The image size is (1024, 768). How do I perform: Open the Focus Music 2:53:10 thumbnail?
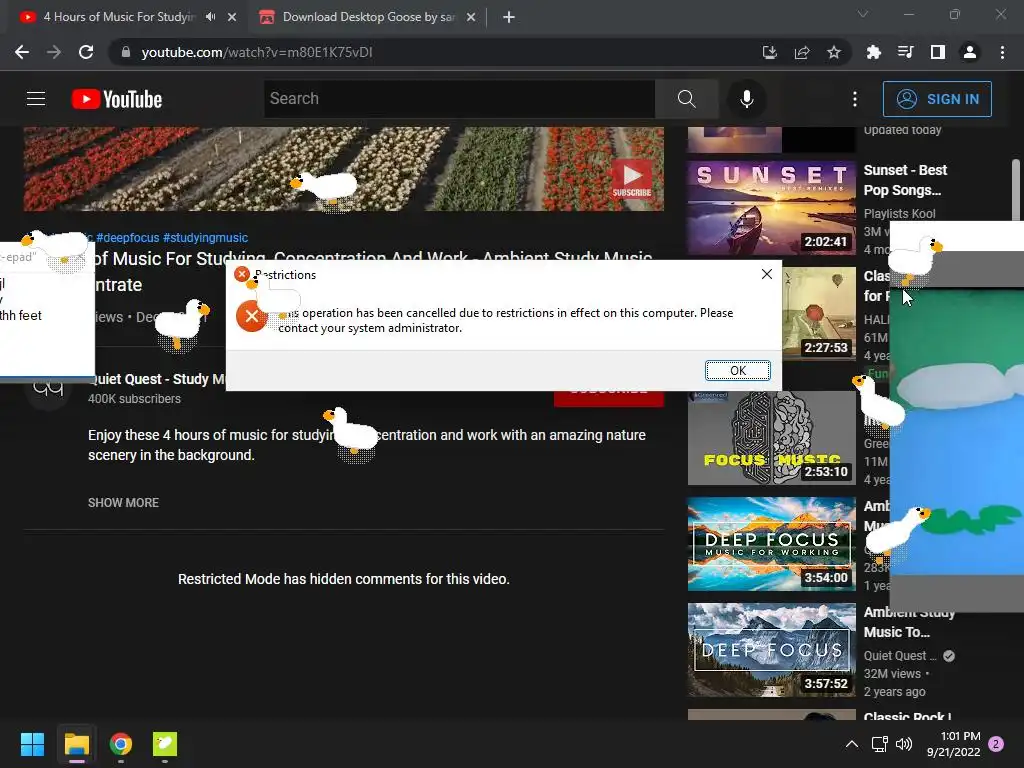pyautogui.click(x=771, y=438)
